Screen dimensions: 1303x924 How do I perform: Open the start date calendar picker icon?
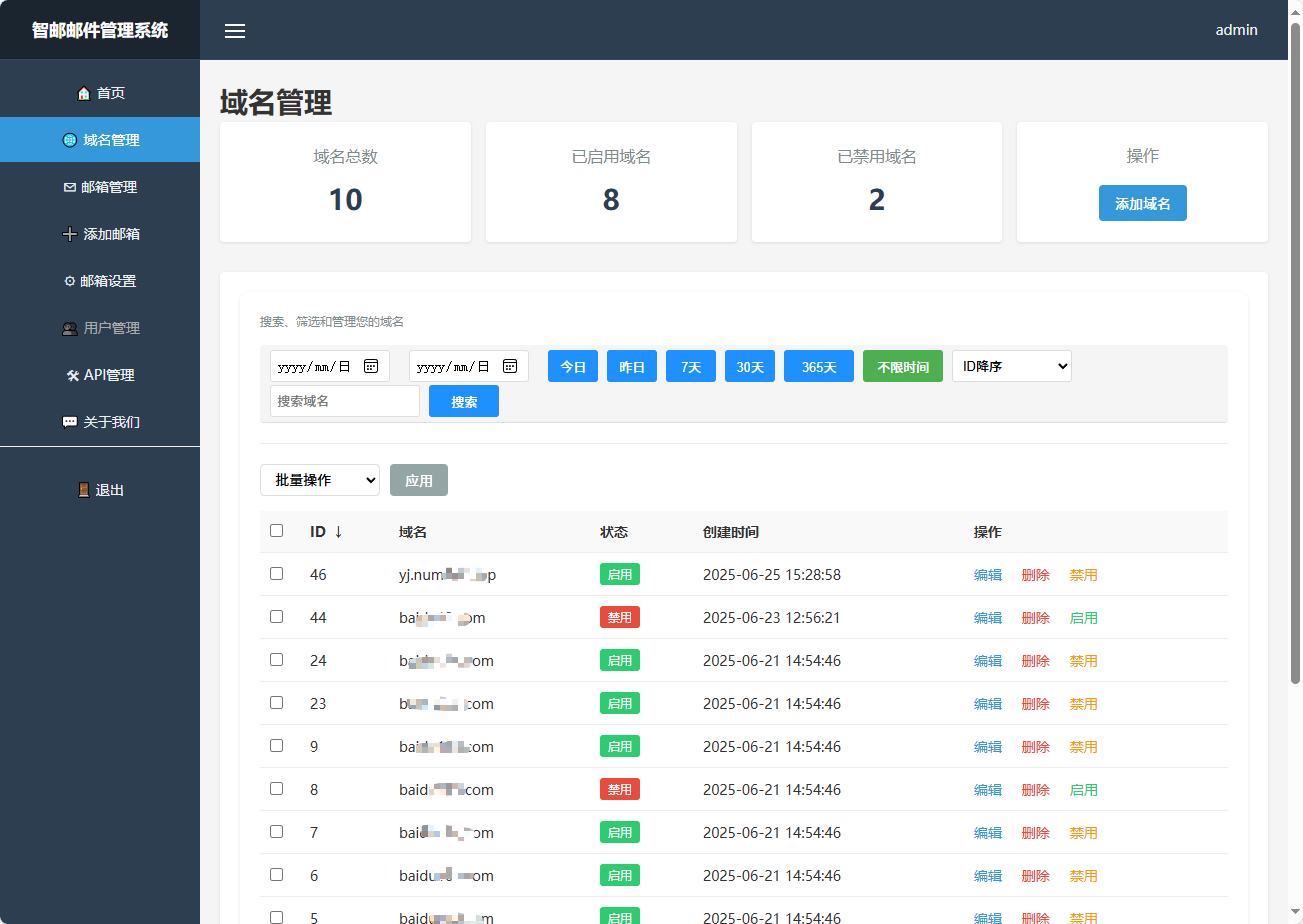[371, 366]
